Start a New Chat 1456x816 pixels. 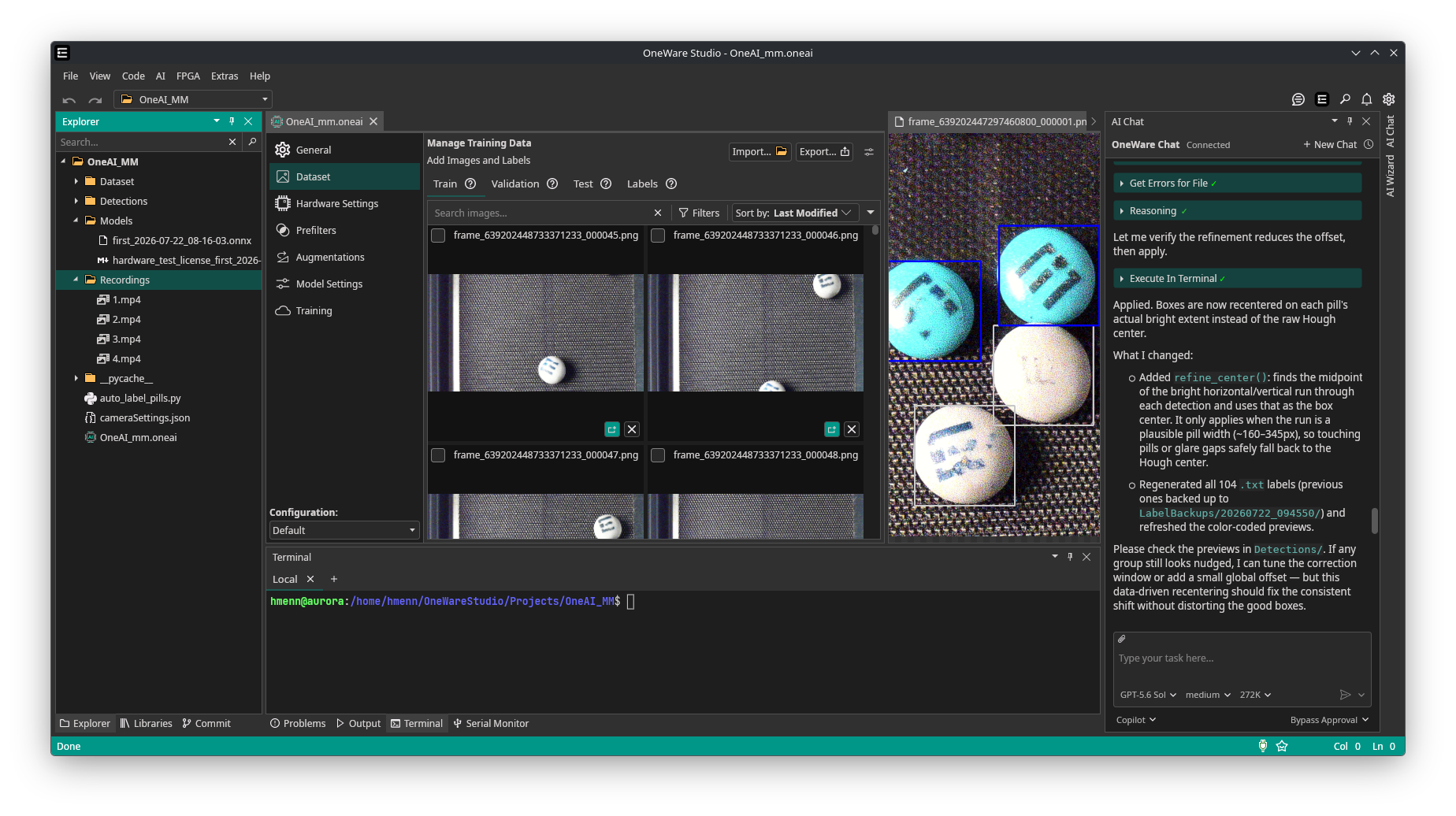click(1330, 144)
